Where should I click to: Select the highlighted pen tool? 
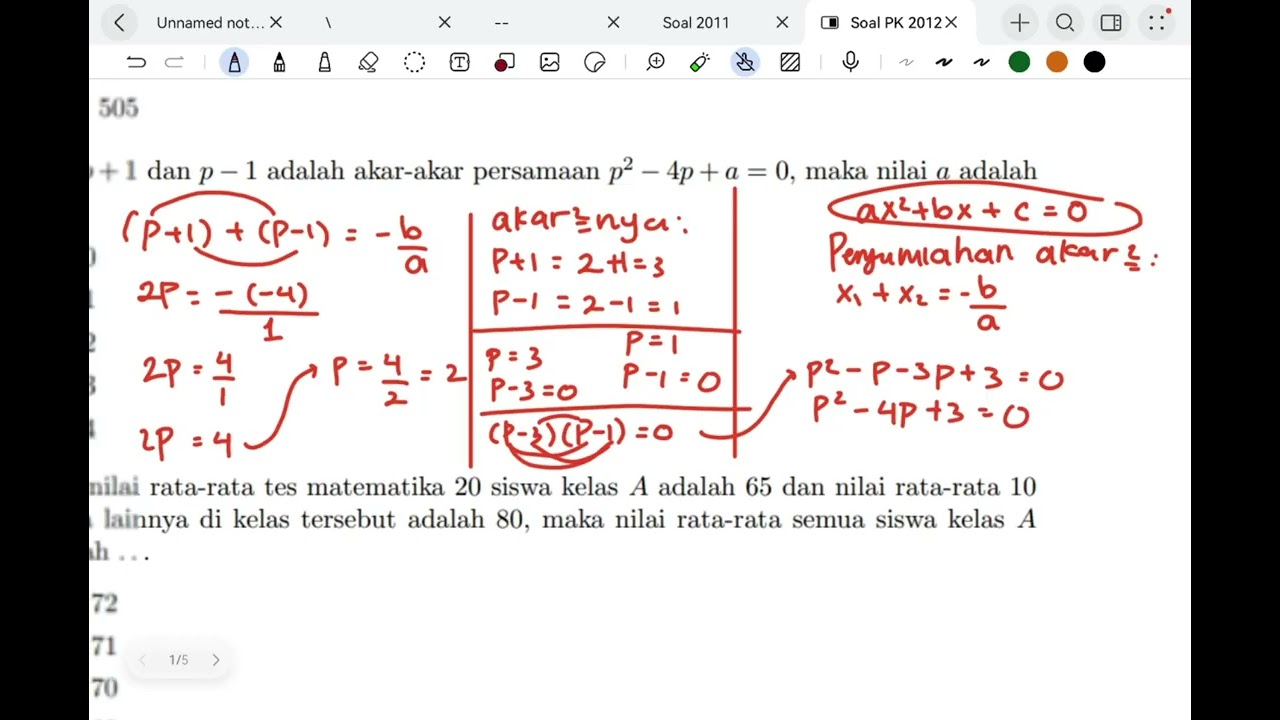pos(234,62)
